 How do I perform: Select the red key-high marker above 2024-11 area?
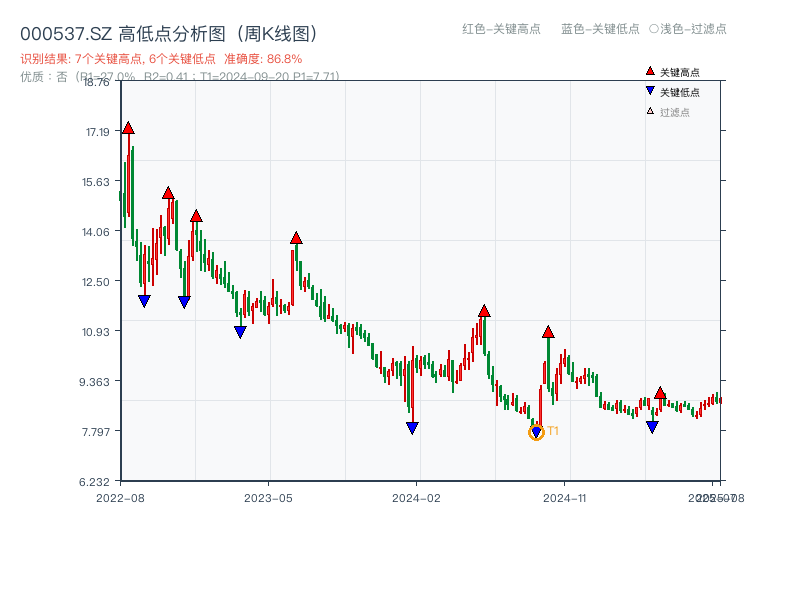[x=547, y=331]
